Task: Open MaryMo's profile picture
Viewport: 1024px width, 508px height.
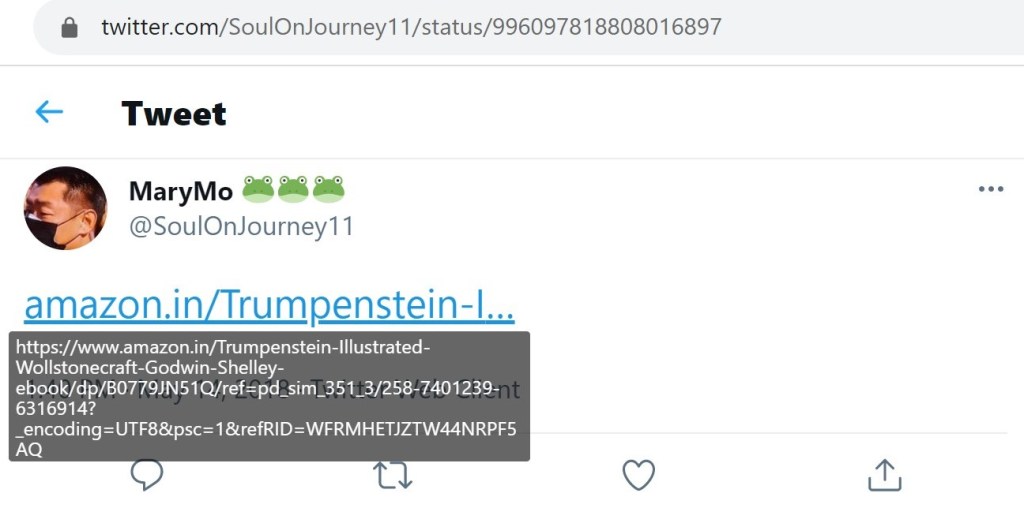Action: [65, 208]
